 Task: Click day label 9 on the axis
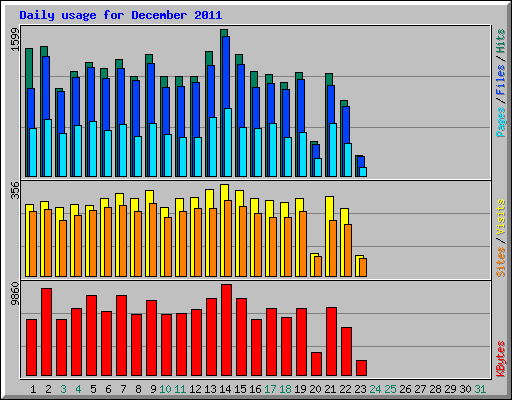point(153,389)
